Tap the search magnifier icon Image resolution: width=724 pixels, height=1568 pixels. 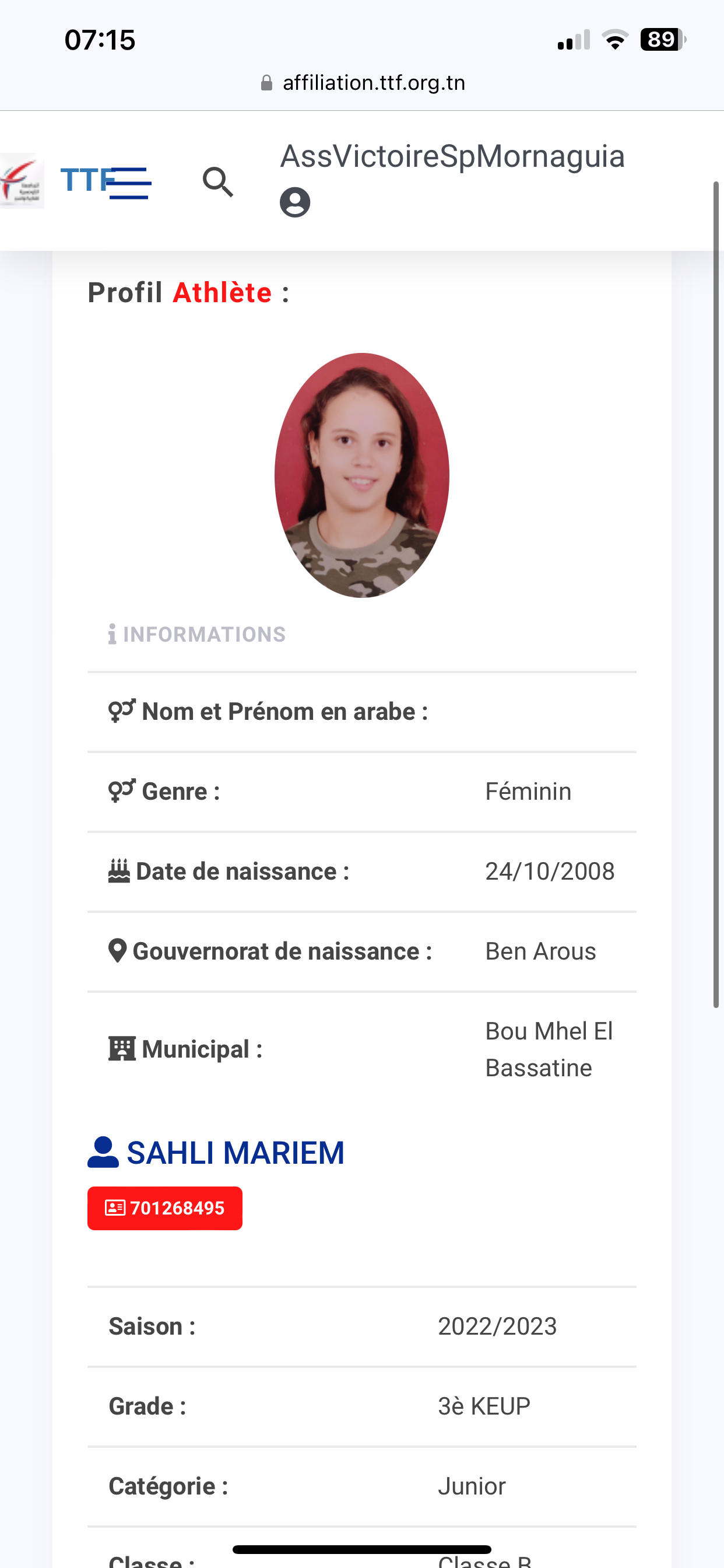[218, 182]
